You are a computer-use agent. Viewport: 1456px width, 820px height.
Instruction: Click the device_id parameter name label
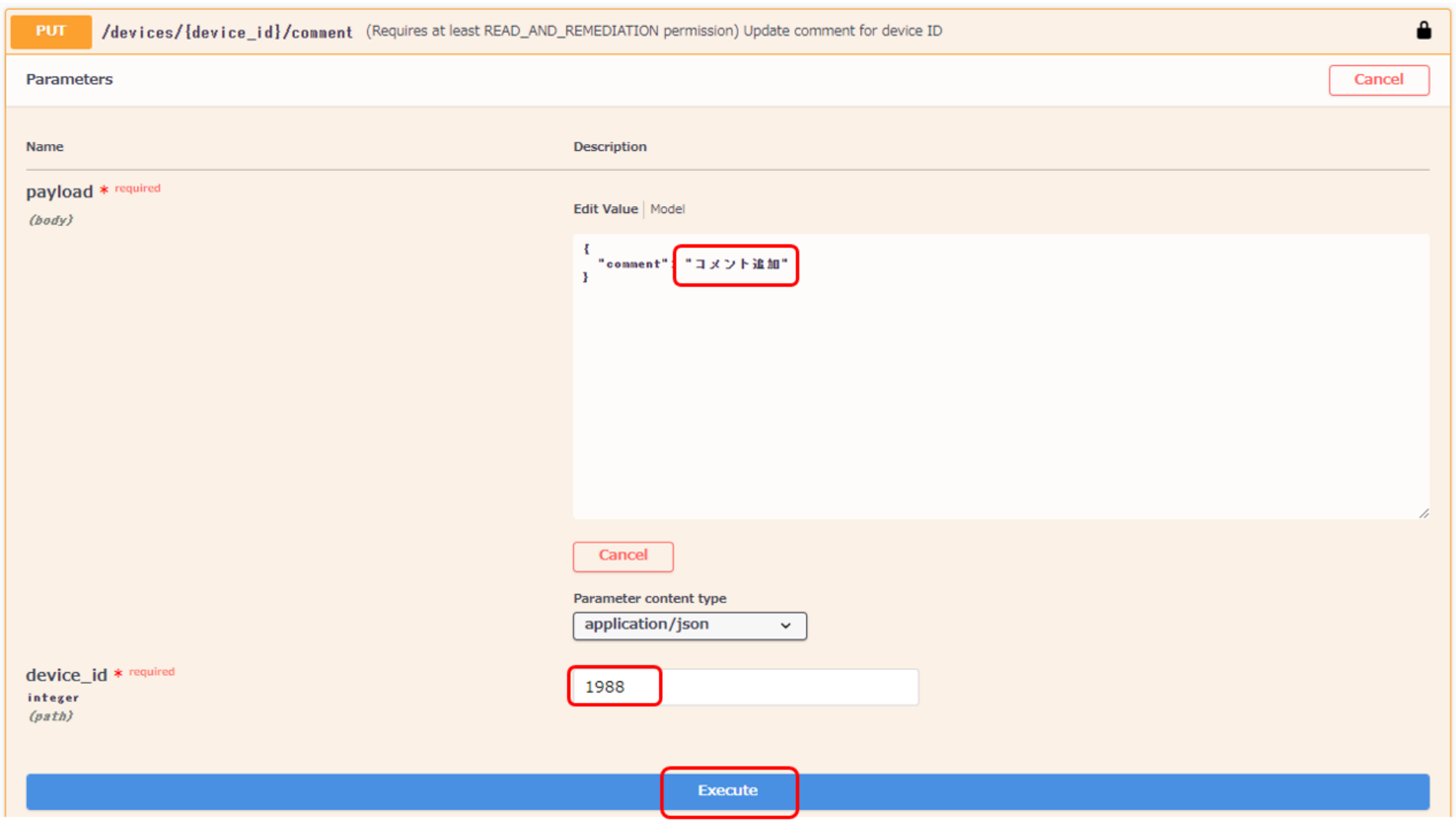pos(67,675)
